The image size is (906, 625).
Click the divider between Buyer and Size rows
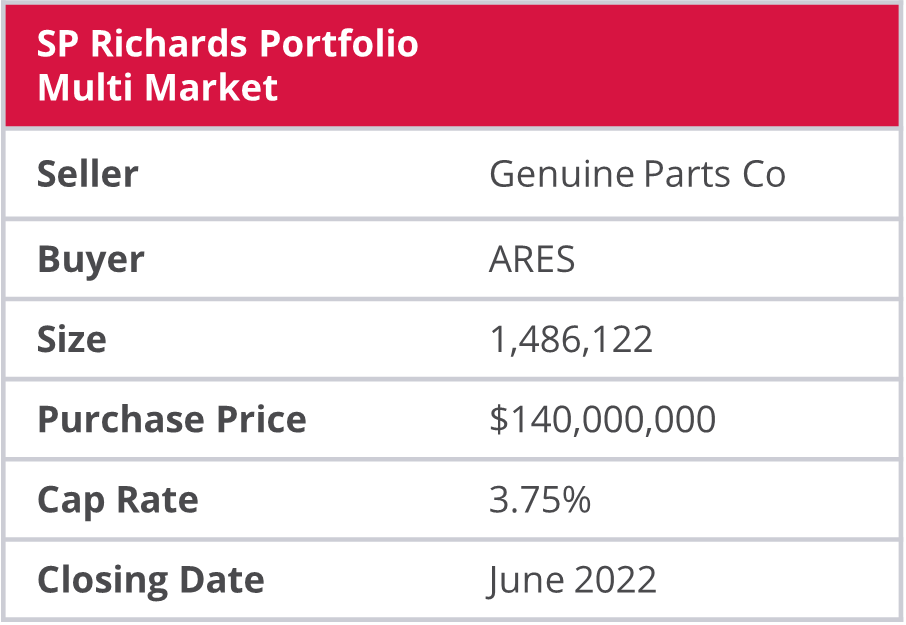tap(452, 298)
